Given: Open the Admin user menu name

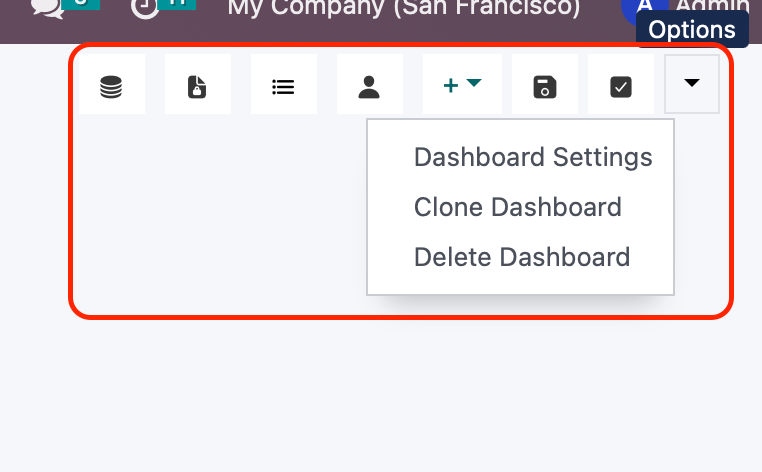Looking at the screenshot, I should pos(712,5).
